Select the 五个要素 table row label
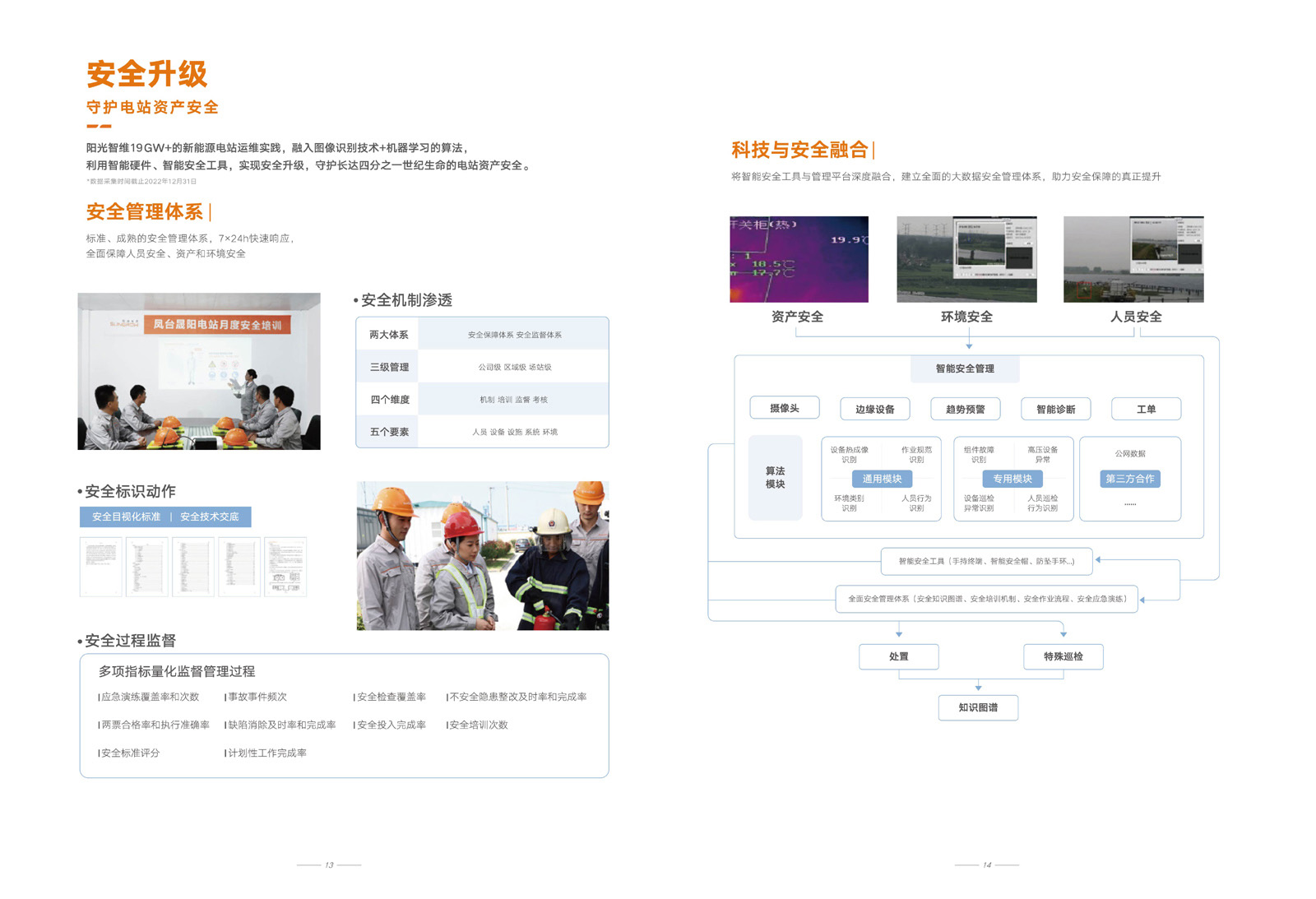The height and width of the screenshot is (899, 1316). pyautogui.click(x=388, y=432)
